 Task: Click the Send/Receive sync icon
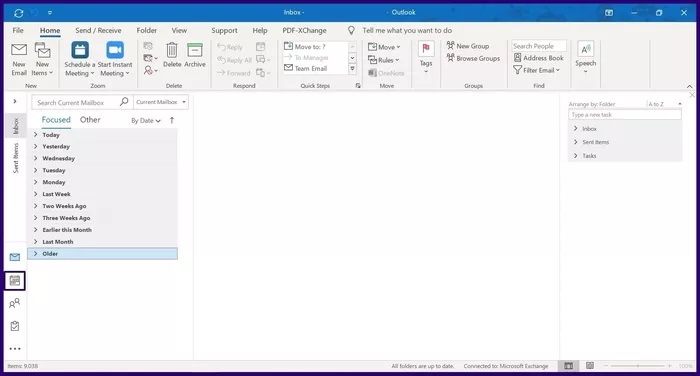point(18,13)
